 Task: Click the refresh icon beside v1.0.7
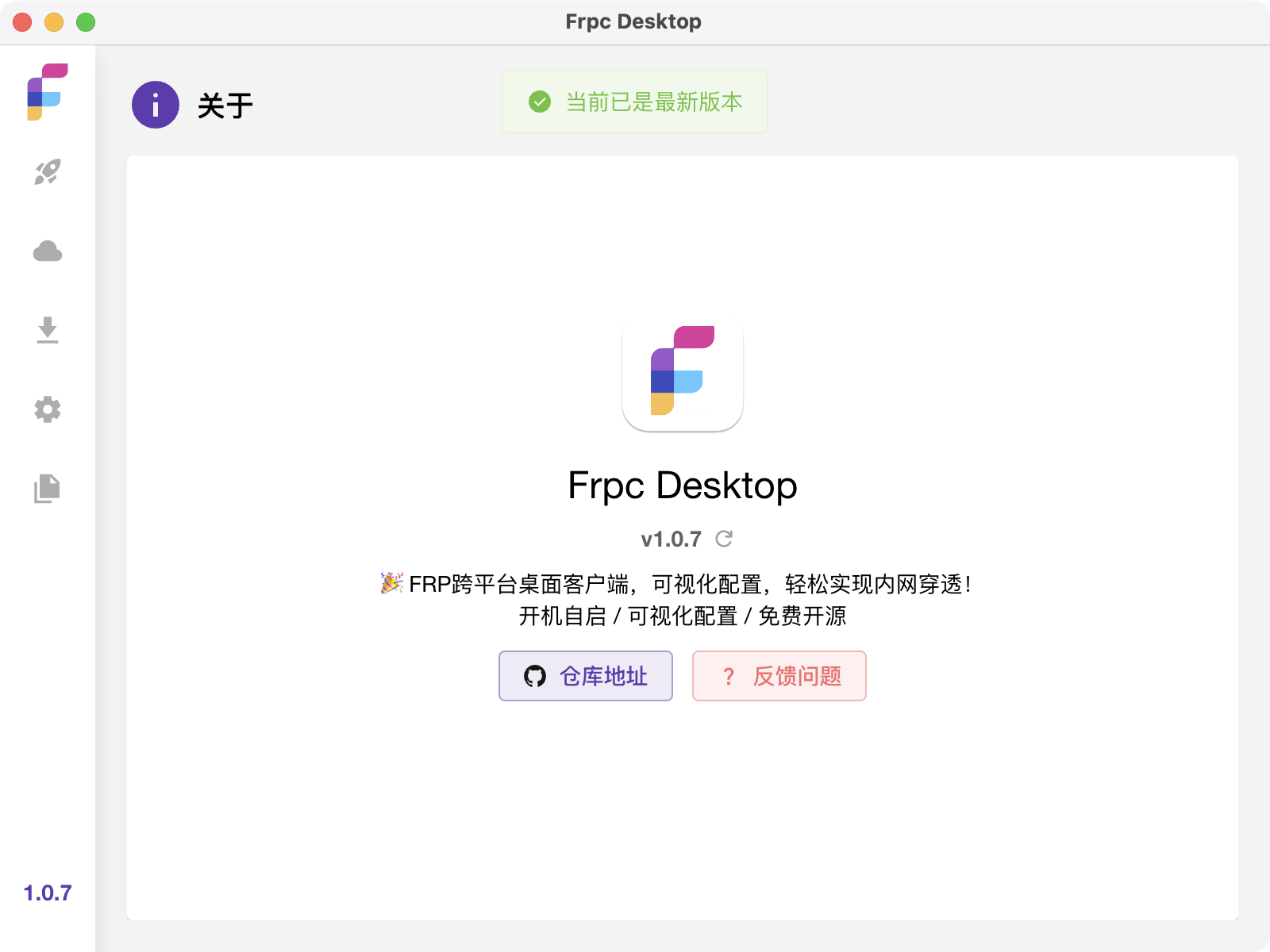coord(724,539)
